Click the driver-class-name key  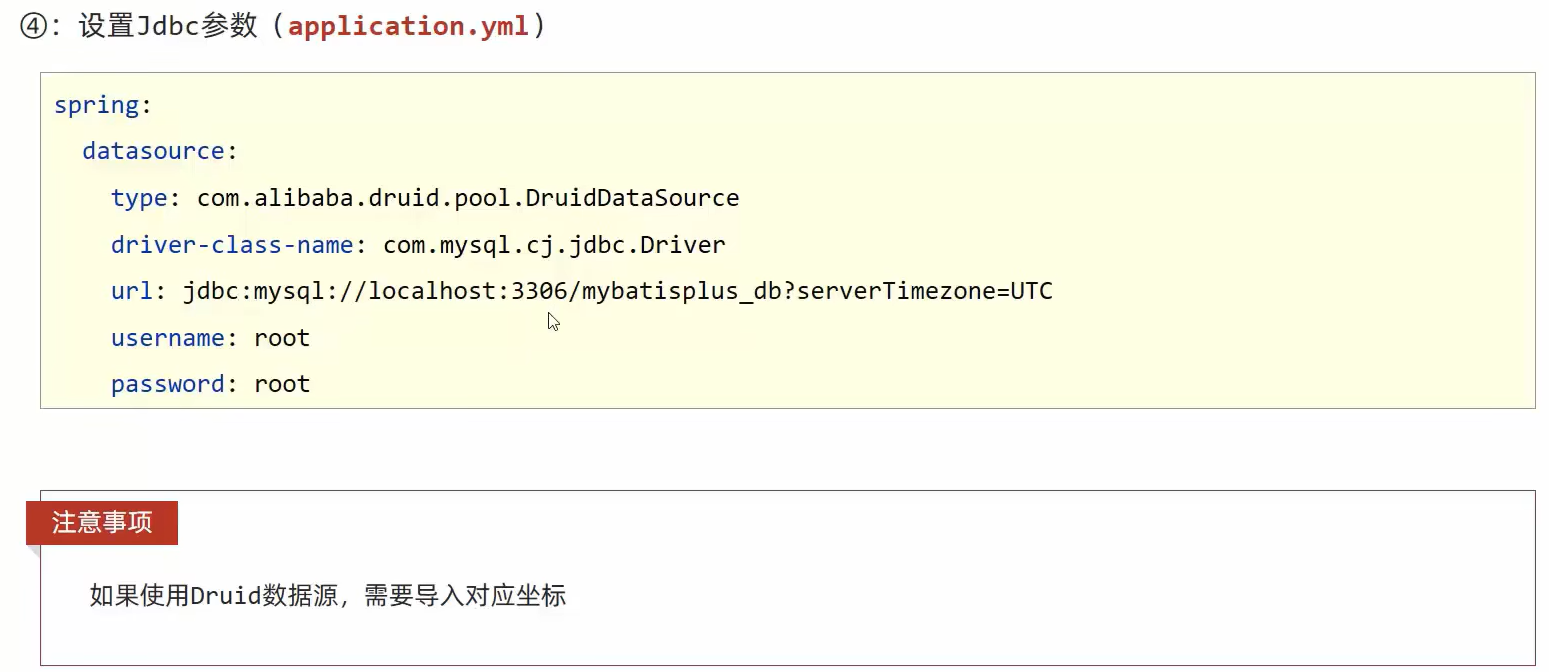232,245
